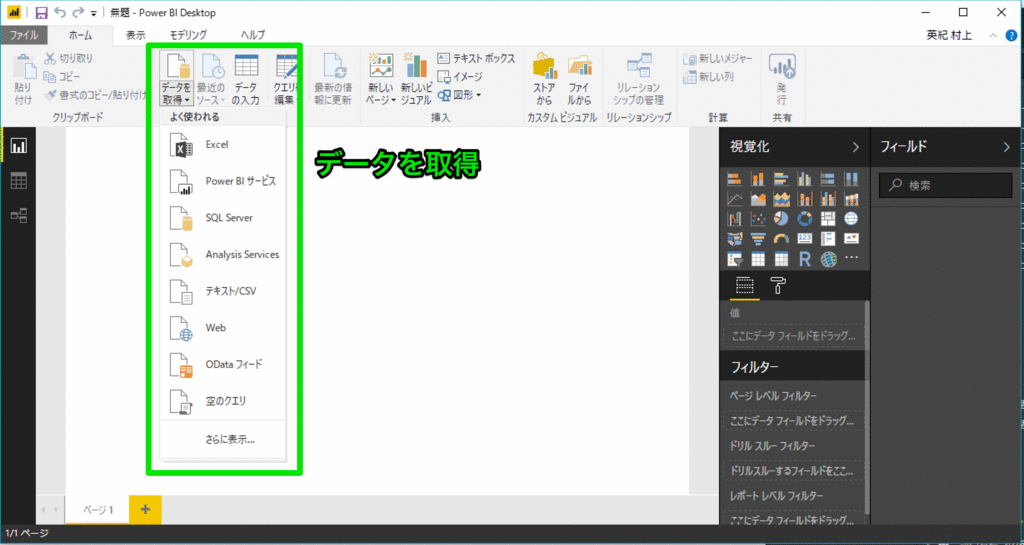Select the ribbon chart visual

click(x=851, y=199)
